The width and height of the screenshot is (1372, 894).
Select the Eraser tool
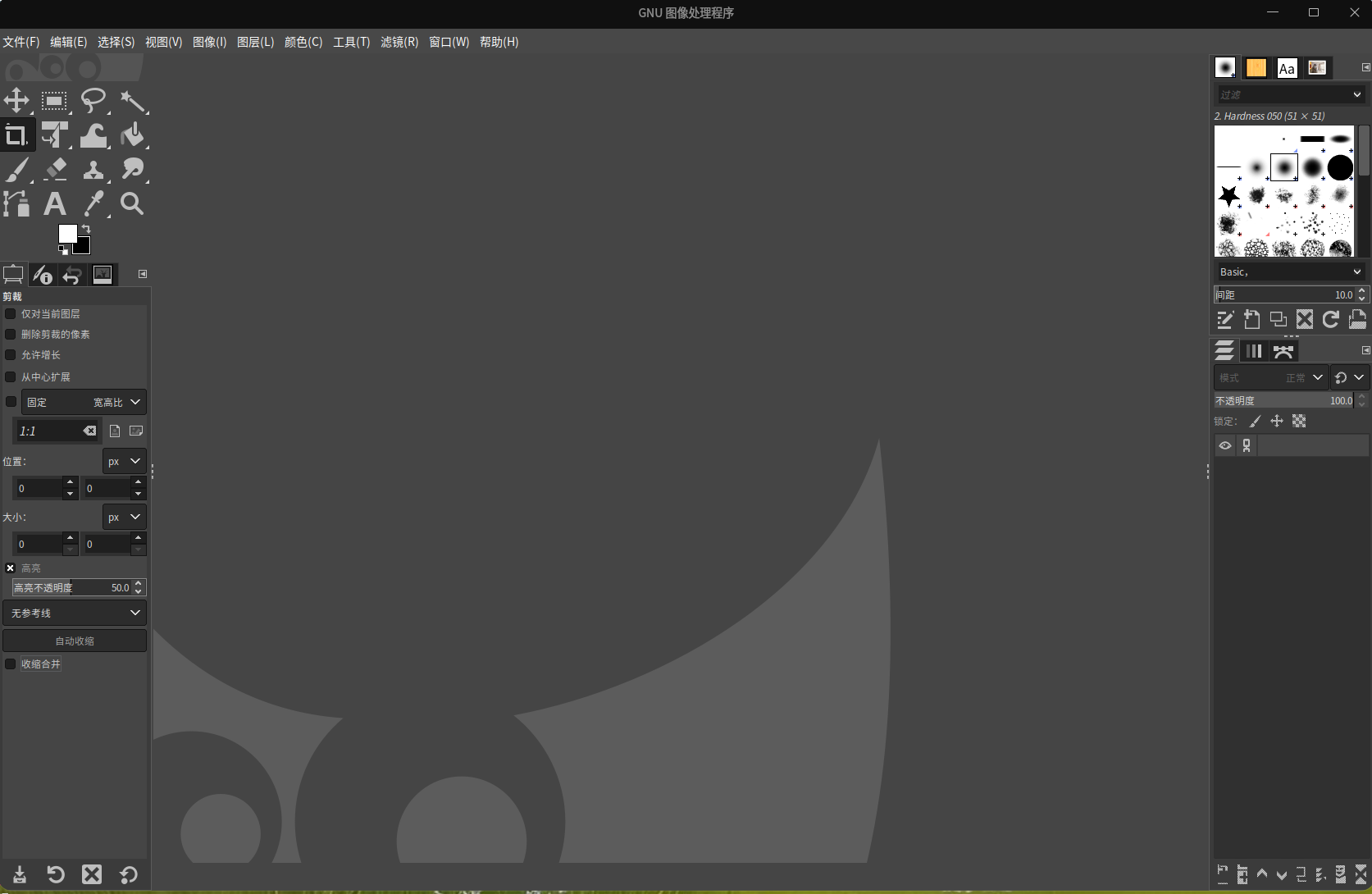(x=55, y=170)
